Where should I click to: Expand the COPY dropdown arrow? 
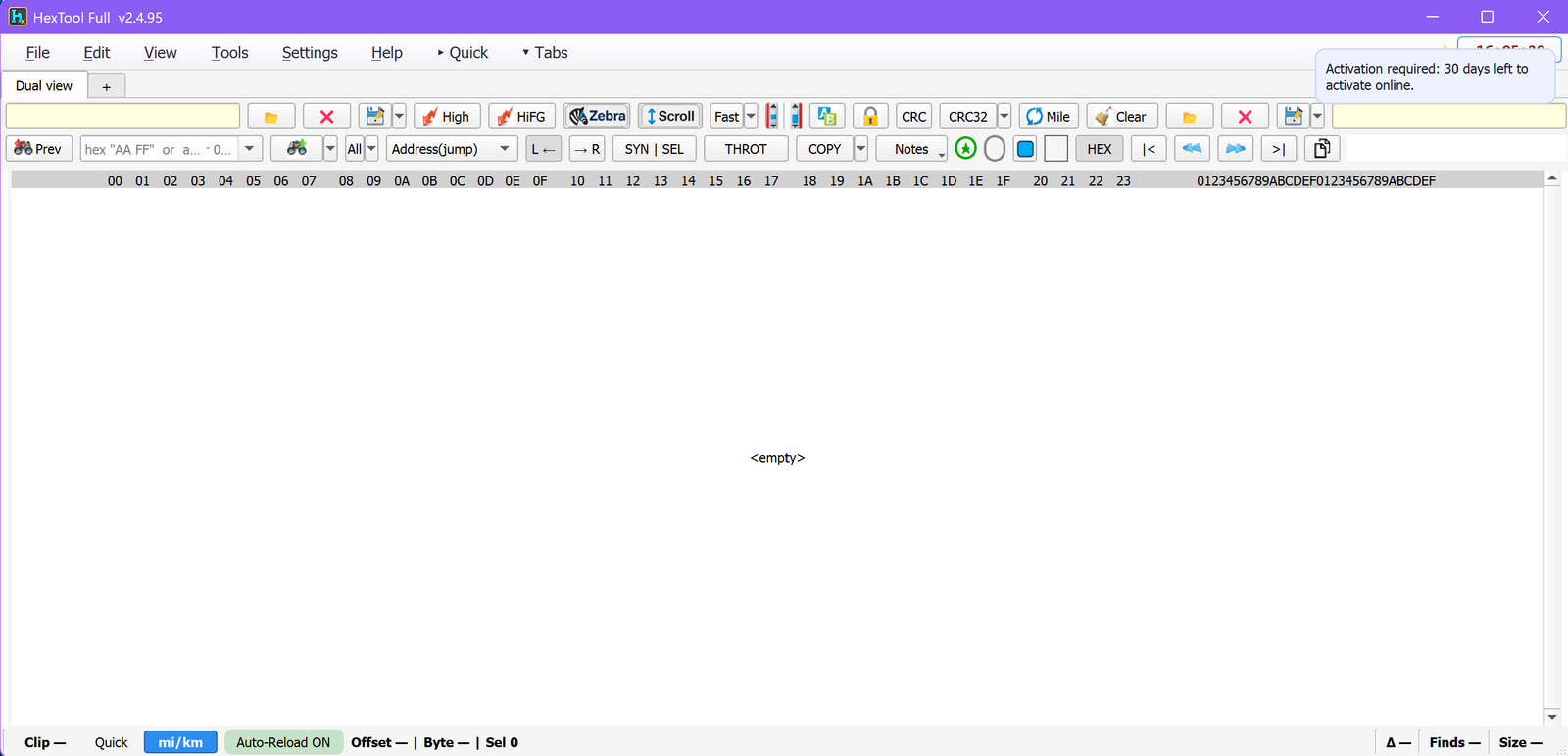point(861,149)
